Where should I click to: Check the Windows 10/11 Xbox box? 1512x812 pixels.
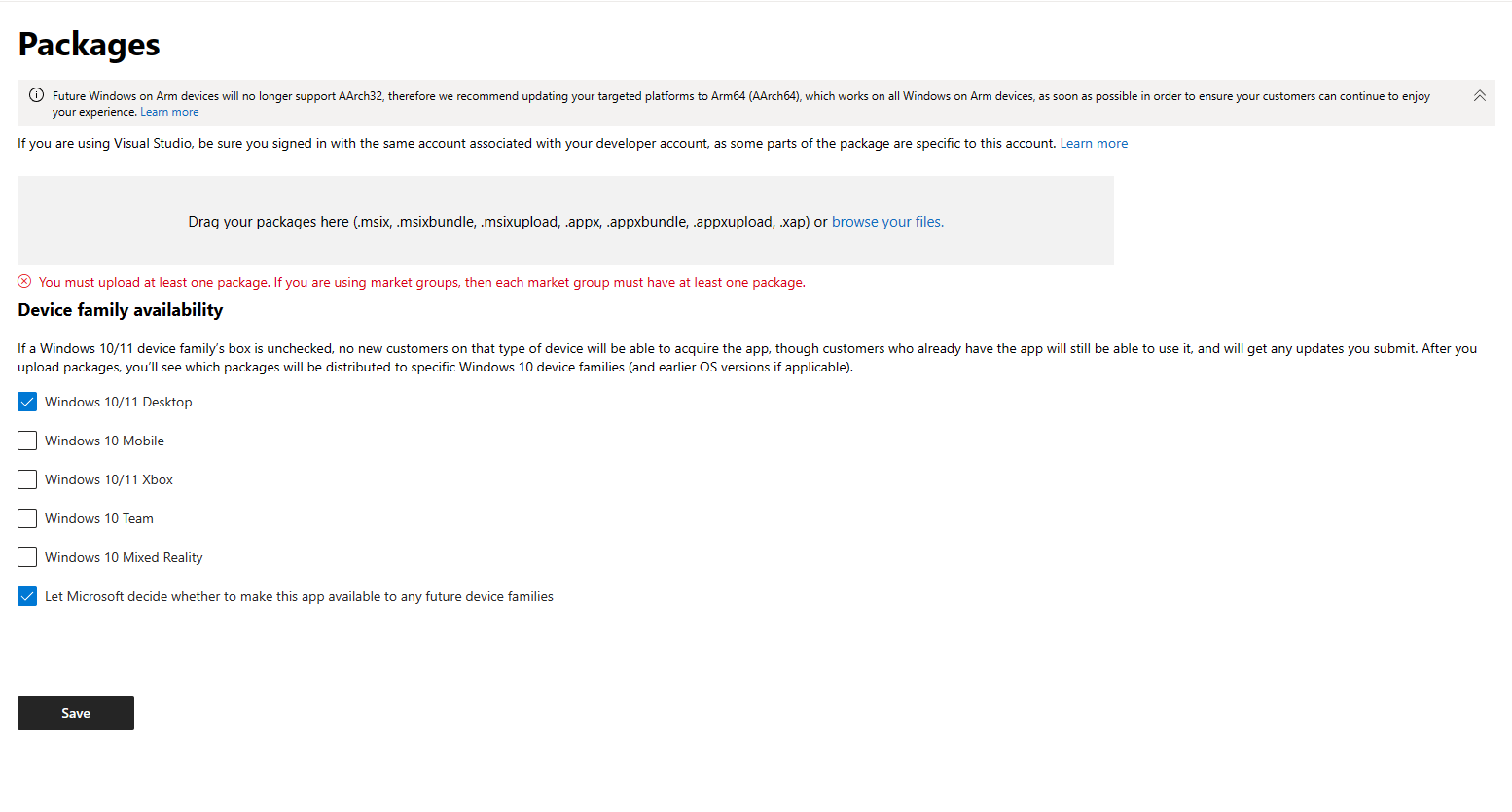pos(27,479)
